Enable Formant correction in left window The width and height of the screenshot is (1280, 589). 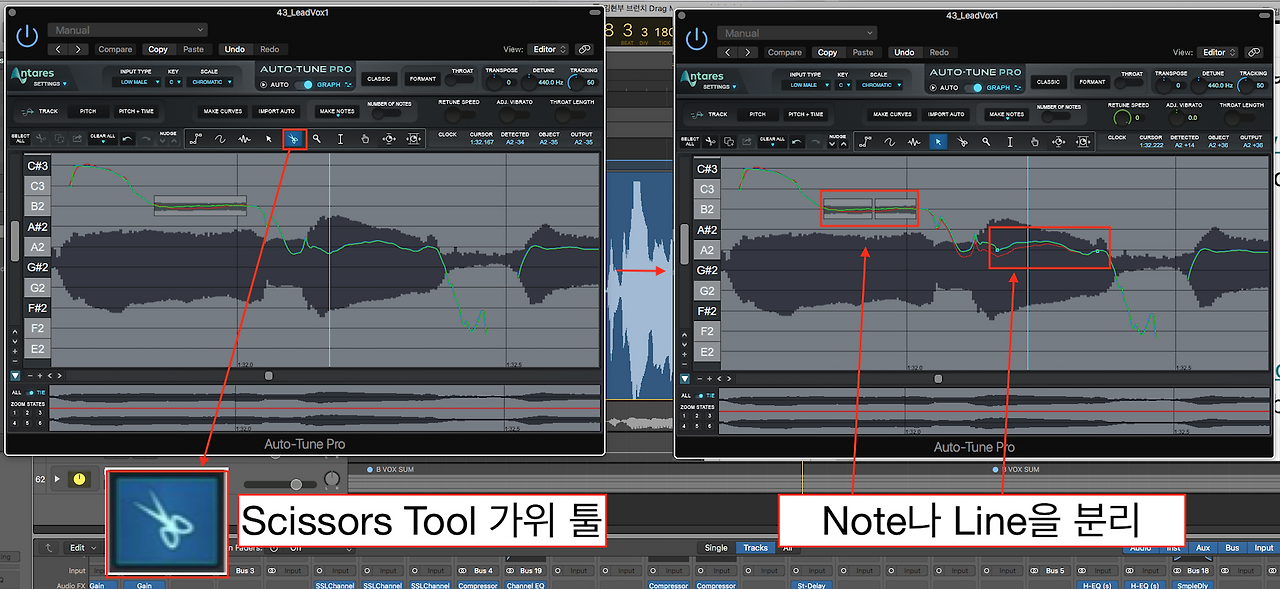[x=423, y=79]
